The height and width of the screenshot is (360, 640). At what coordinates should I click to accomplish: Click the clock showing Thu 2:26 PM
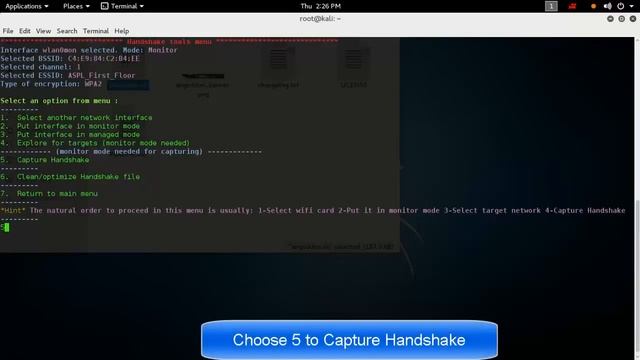320,6
